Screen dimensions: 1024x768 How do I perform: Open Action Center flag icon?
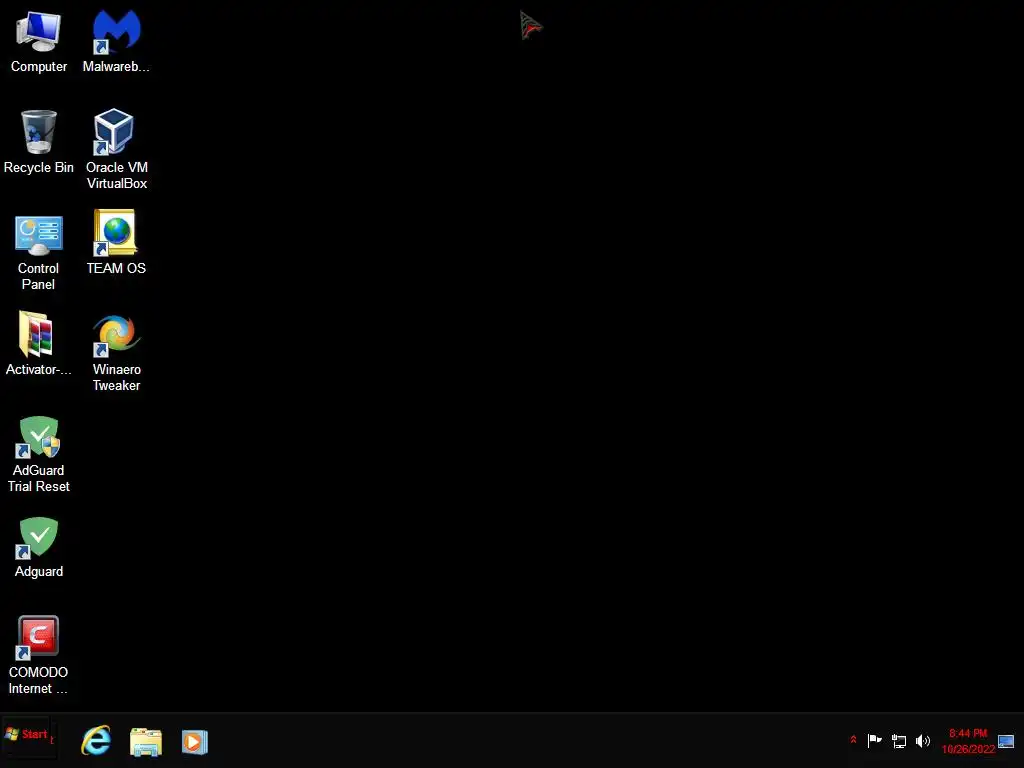tap(874, 741)
